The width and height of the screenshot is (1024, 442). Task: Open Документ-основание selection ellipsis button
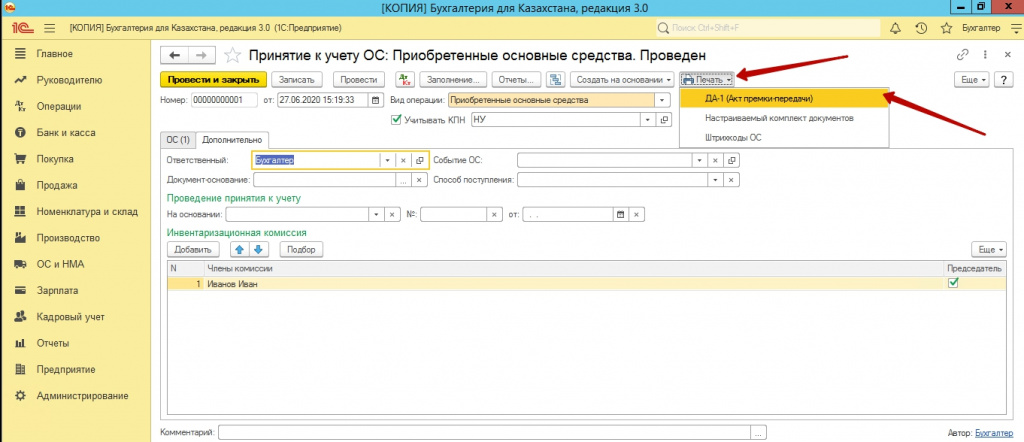403,180
